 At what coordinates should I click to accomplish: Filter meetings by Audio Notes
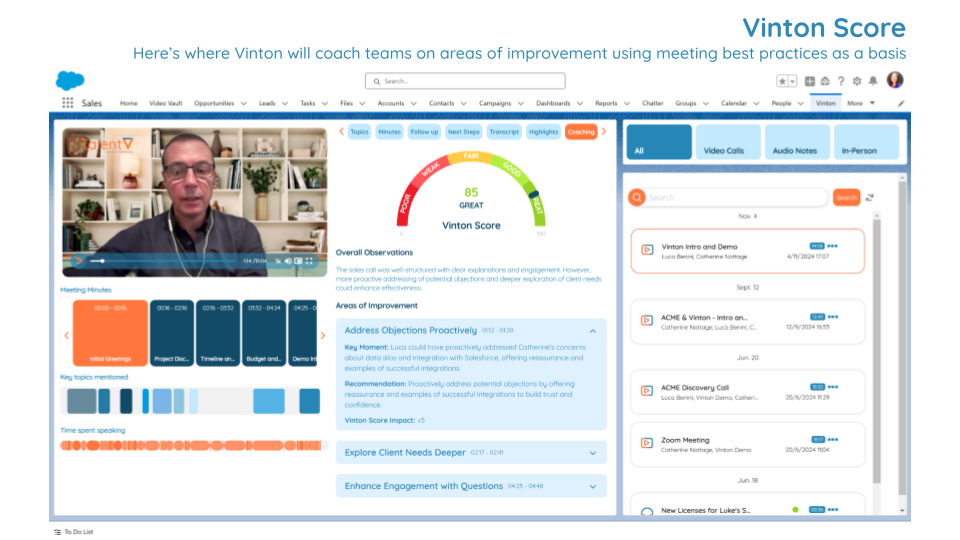pos(797,142)
